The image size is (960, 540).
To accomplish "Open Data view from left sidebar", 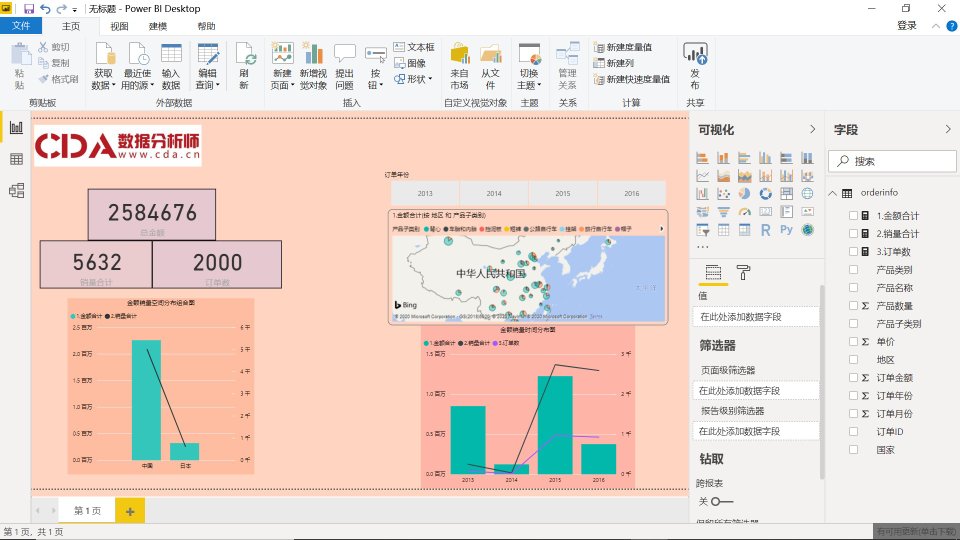I will [x=17, y=159].
